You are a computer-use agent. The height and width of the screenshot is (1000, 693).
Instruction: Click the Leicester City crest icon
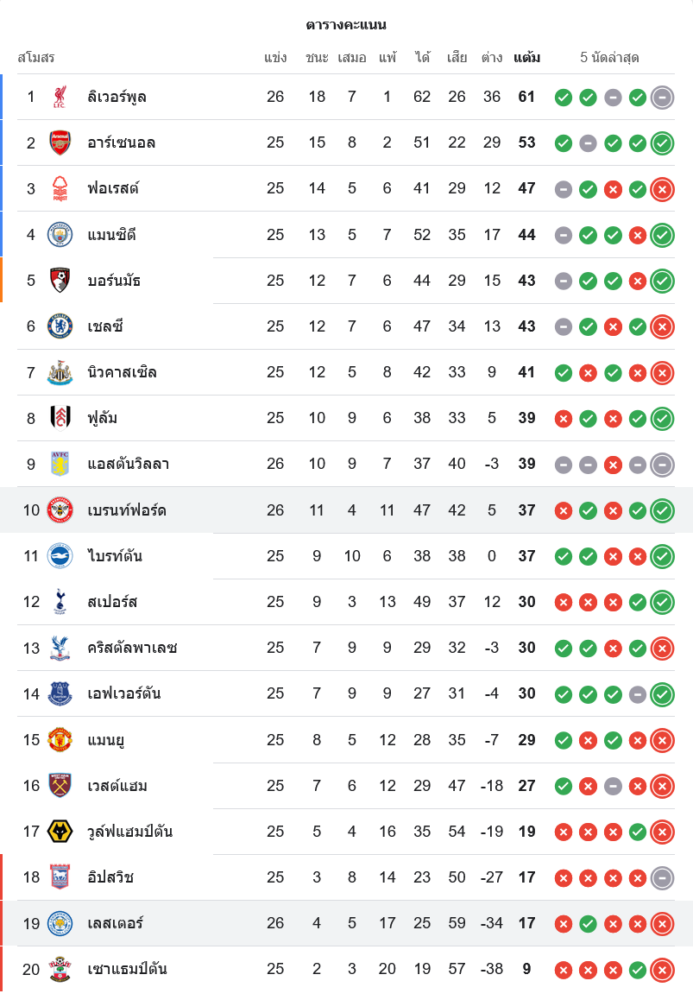(60, 923)
